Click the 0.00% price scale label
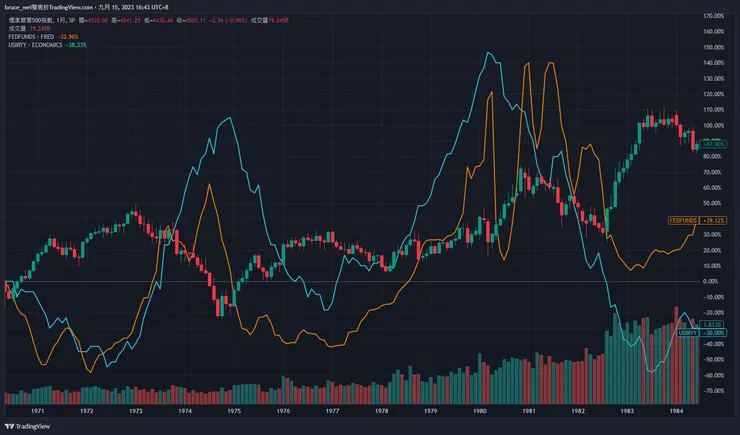This screenshot has height=435, width=740. (711, 281)
